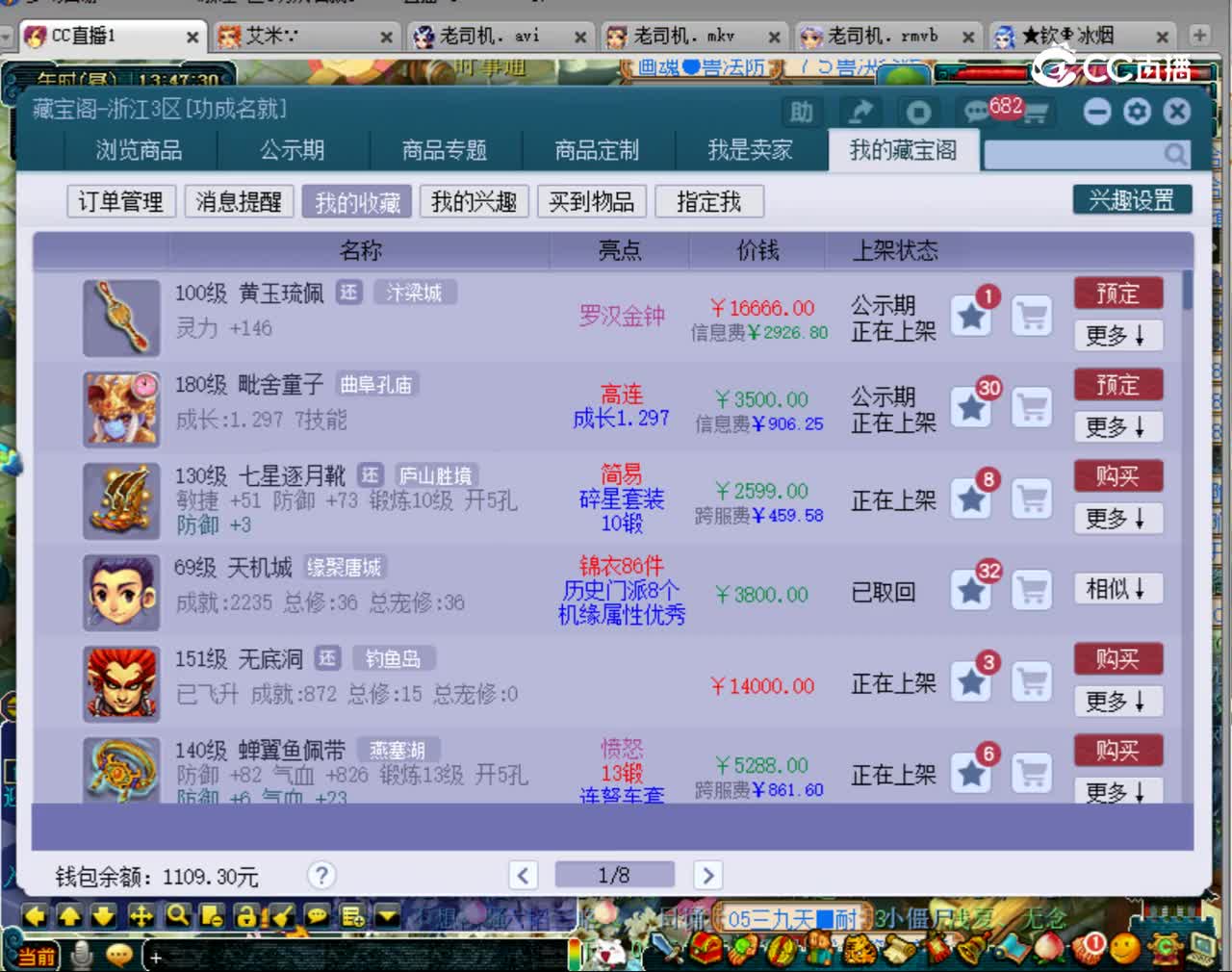The width and height of the screenshot is (1232, 972).
Task: Open 我的兴趣 sub-tab
Action: tap(474, 201)
